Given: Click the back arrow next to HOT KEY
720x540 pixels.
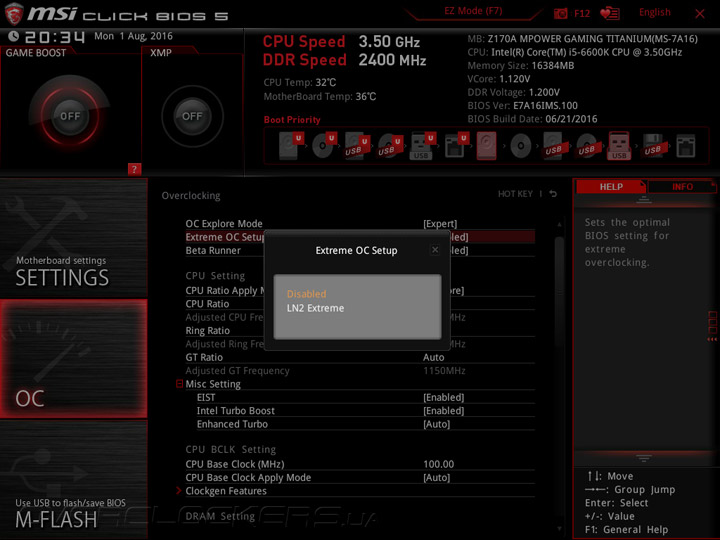Looking at the screenshot, I should click(x=553, y=194).
